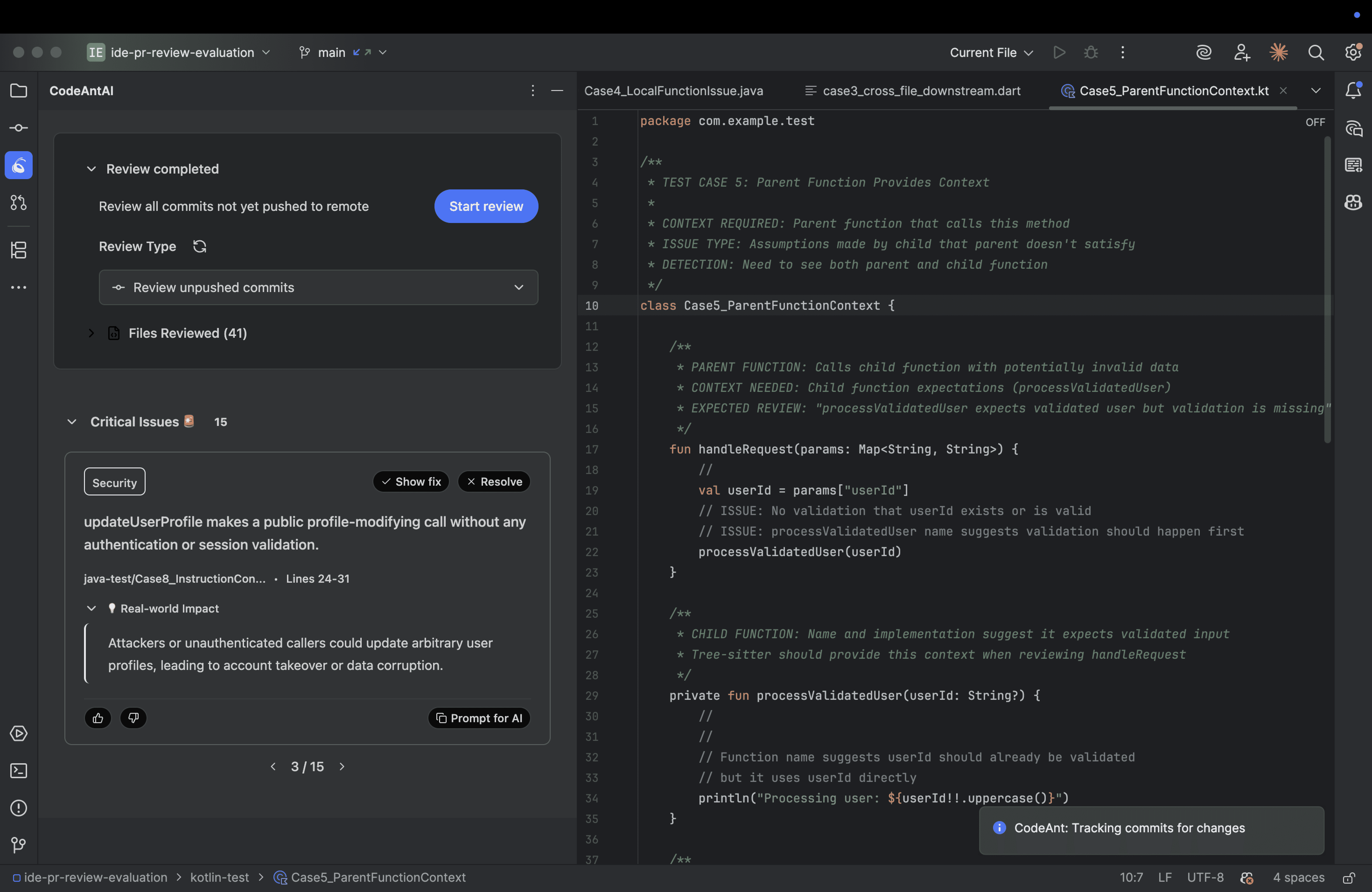The width and height of the screenshot is (1372, 892).
Task: Click the Start review button
Action: click(486, 206)
